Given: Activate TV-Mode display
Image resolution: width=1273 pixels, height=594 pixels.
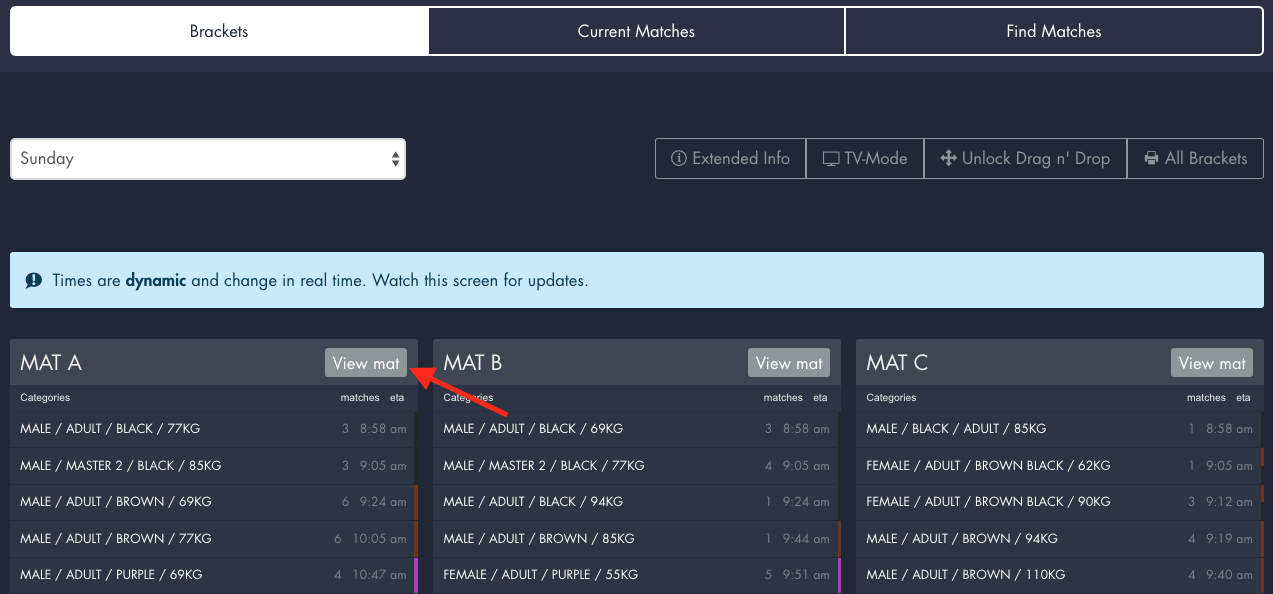Looking at the screenshot, I should [x=864, y=158].
